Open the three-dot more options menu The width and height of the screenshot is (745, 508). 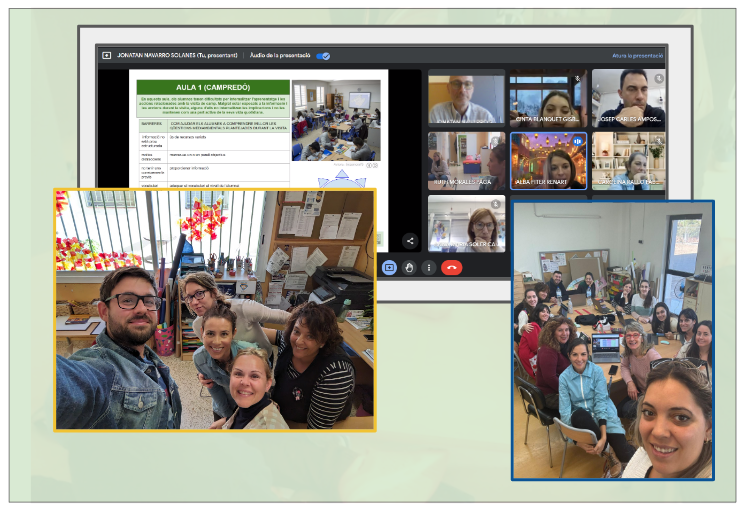click(x=429, y=267)
